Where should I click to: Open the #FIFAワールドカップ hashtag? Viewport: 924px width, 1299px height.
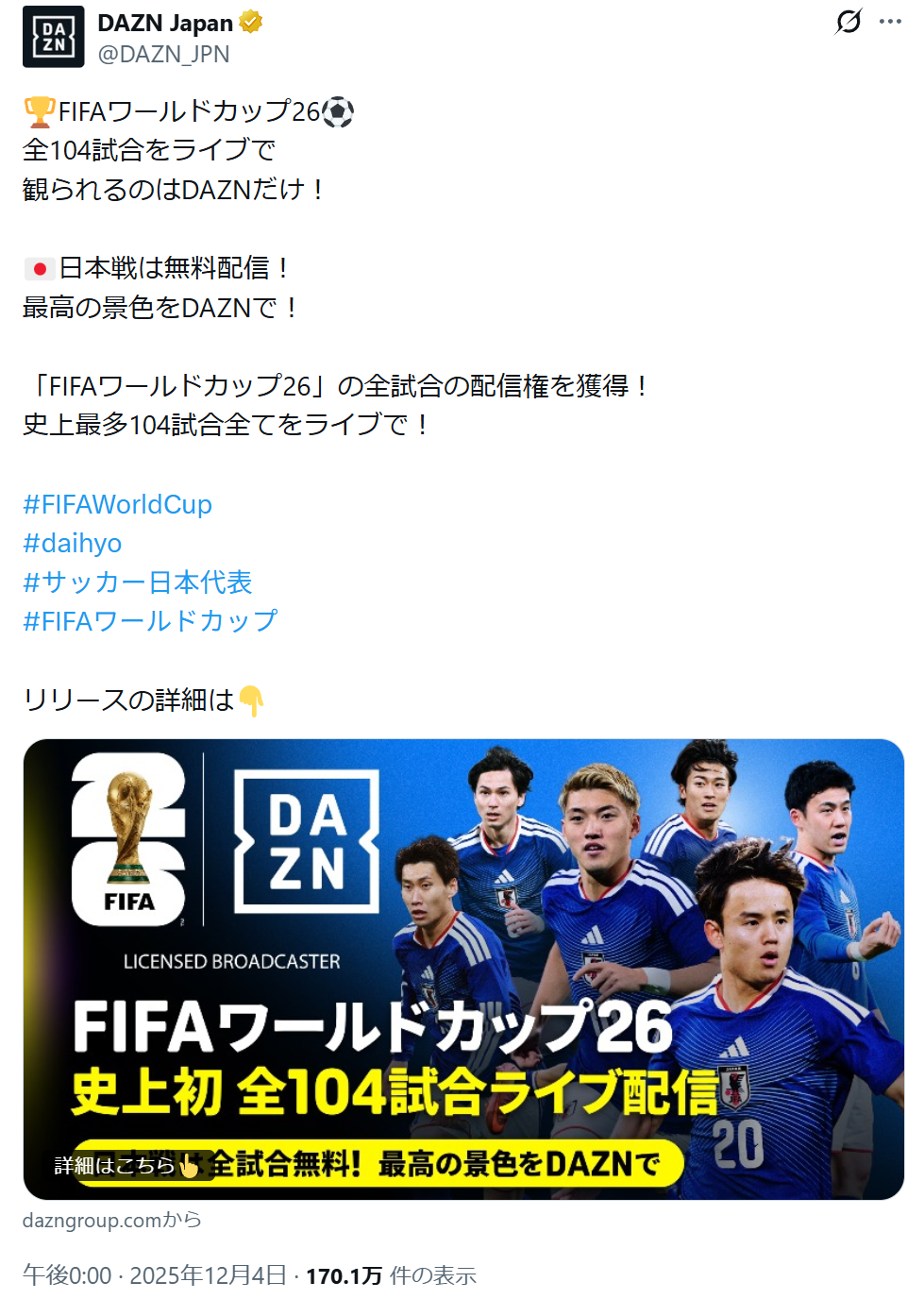(150, 620)
